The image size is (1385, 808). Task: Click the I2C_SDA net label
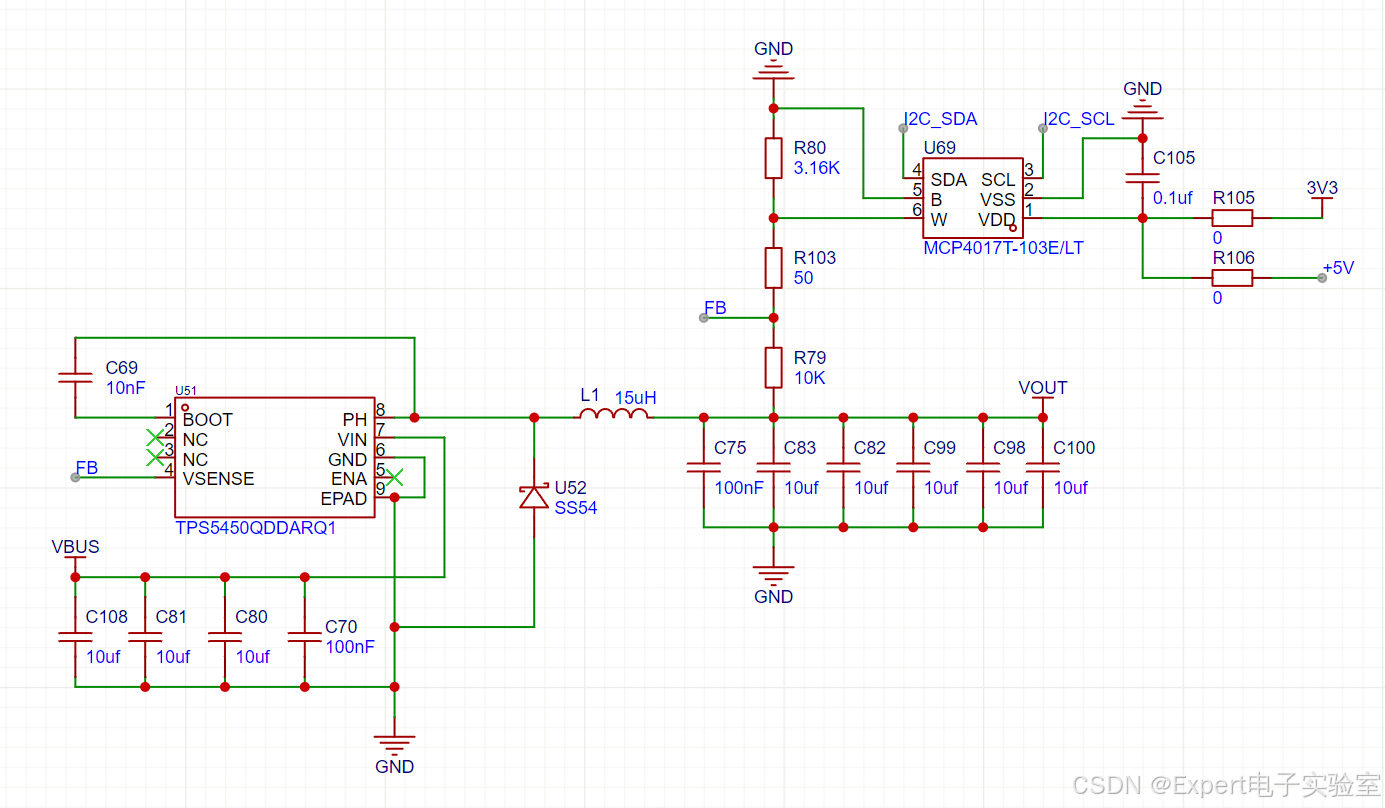pyautogui.click(x=940, y=119)
